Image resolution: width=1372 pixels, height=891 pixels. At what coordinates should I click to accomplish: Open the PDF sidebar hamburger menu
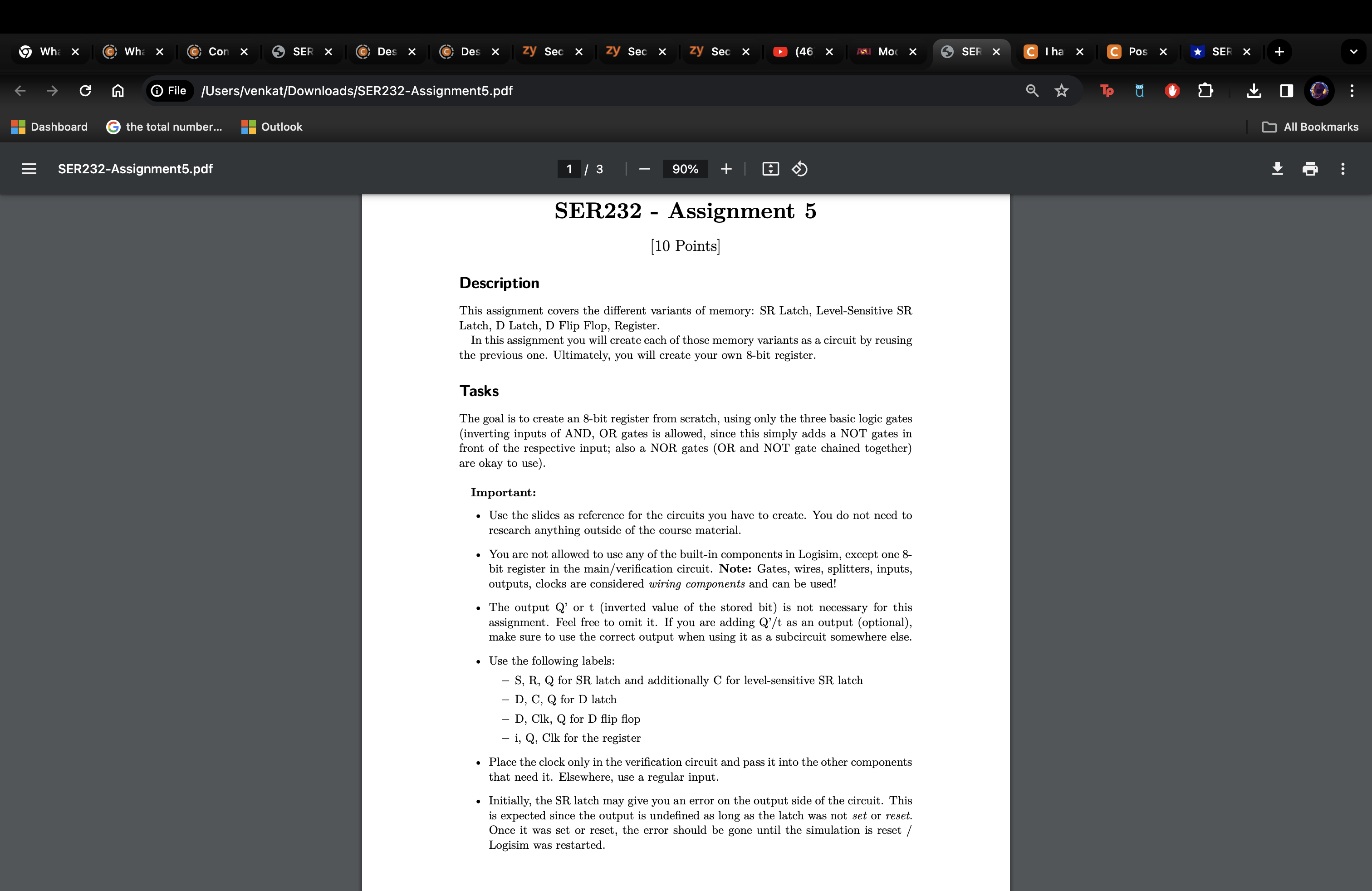(29, 169)
